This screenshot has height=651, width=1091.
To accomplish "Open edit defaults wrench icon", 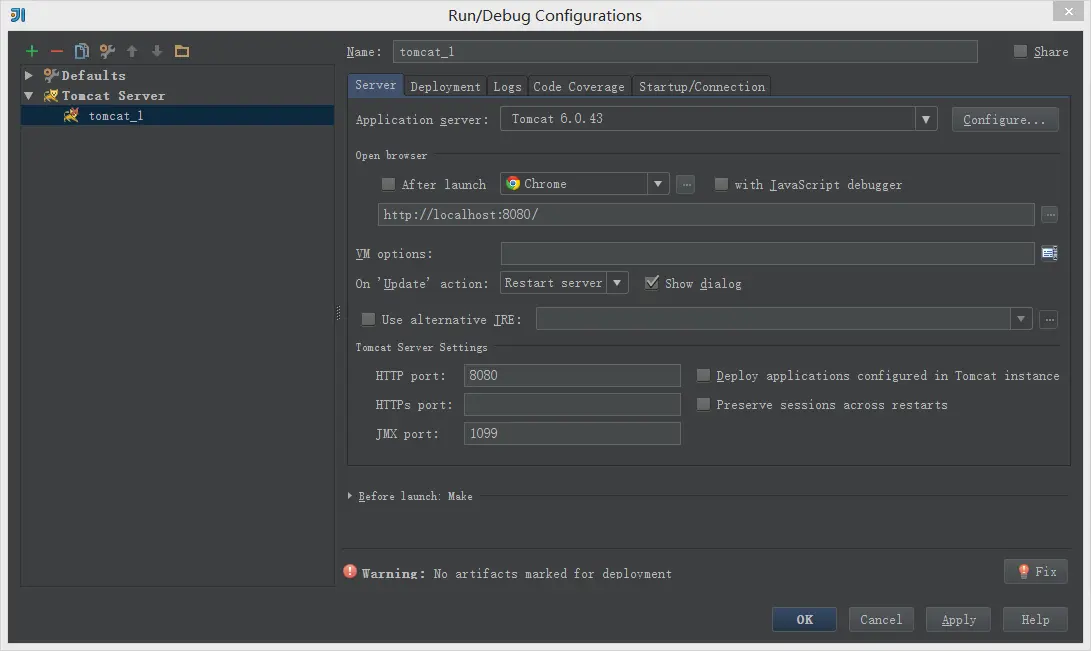I will click(107, 51).
